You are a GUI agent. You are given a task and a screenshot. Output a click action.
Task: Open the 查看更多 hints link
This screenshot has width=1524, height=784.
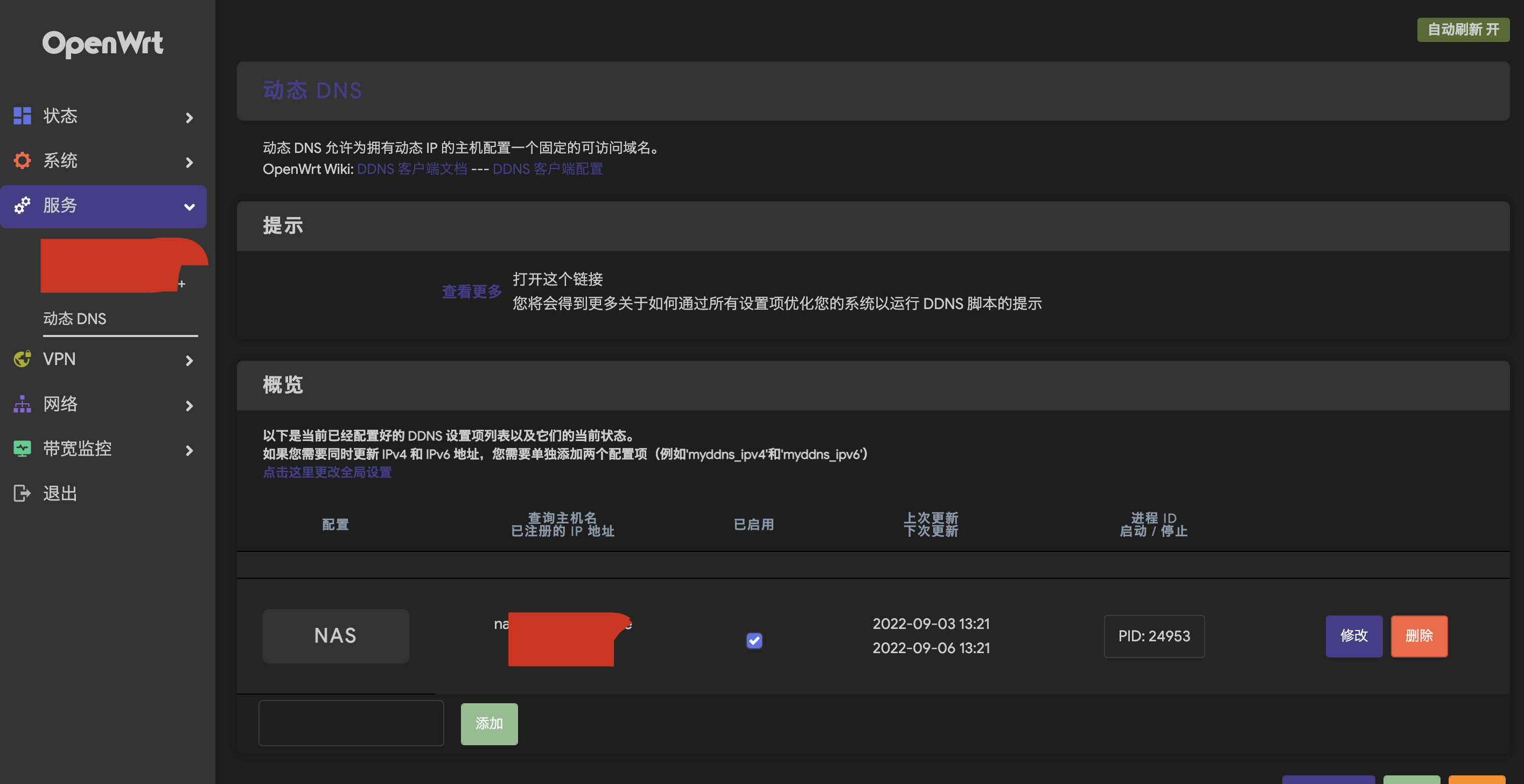(472, 291)
